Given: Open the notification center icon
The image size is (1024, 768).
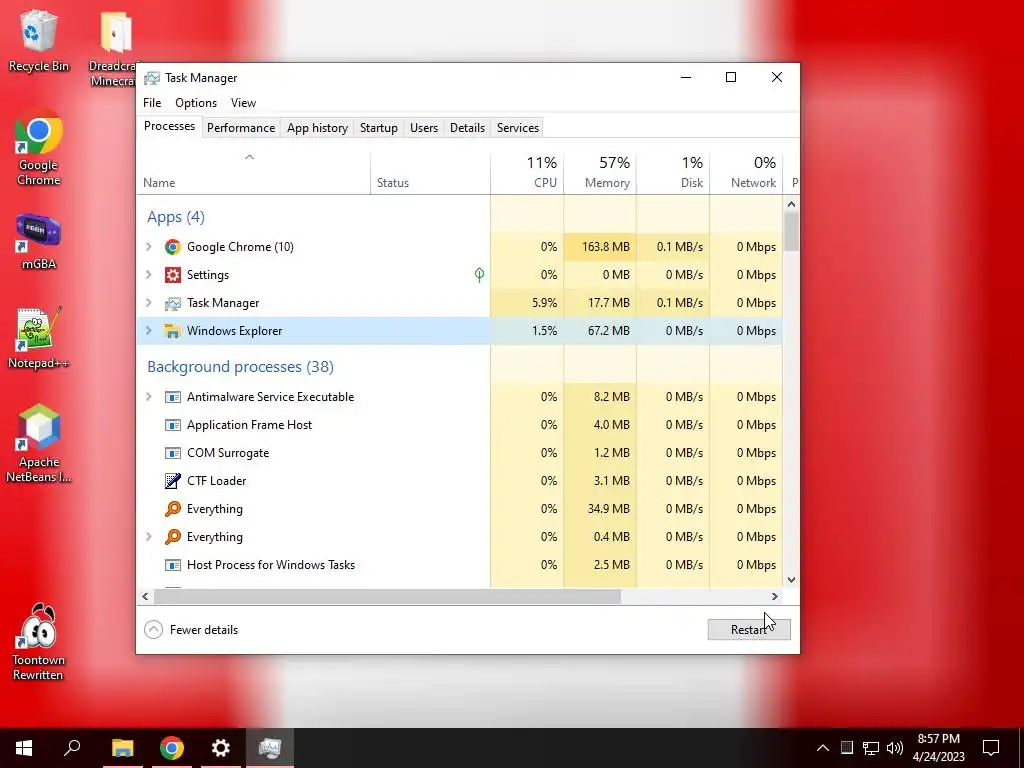Looking at the screenshot, I should point(991,748).
